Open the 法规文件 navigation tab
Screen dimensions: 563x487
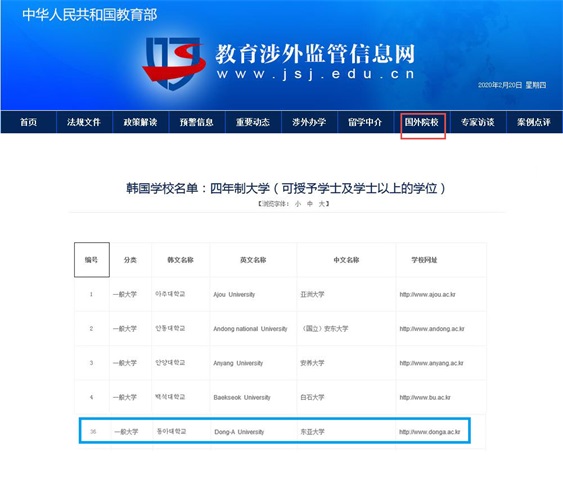(x=84, y=122)
